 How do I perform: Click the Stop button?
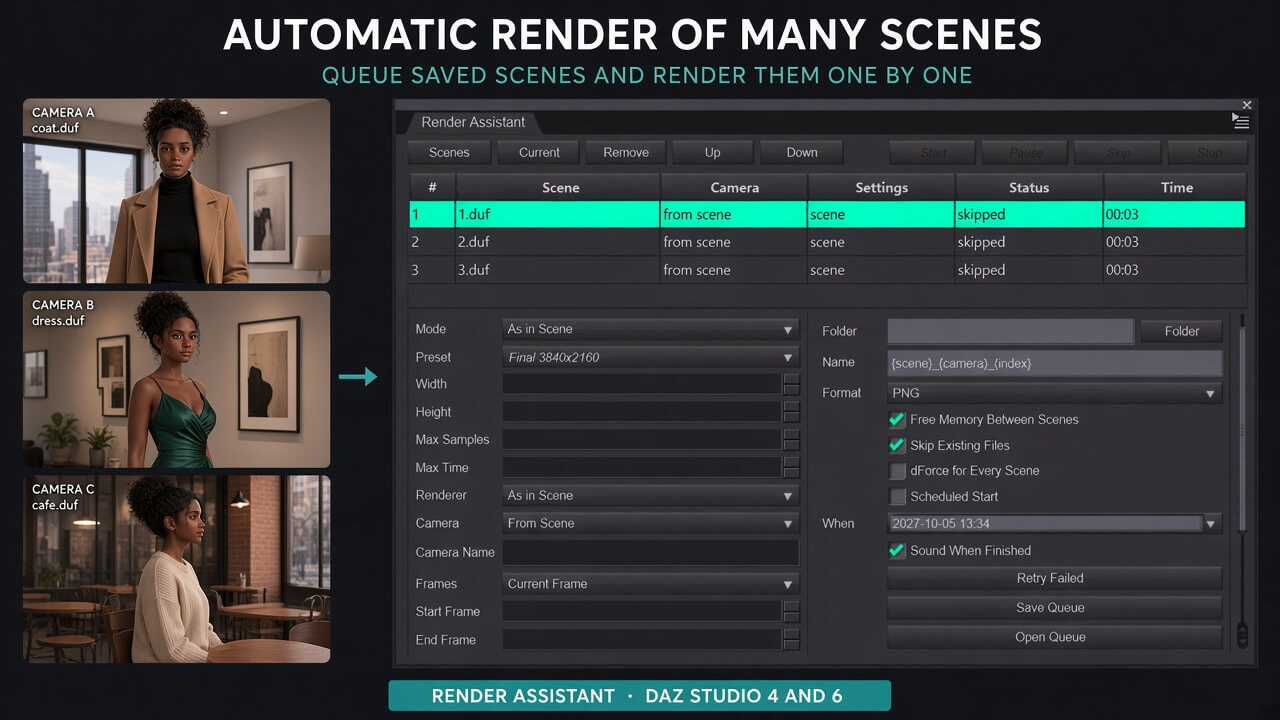click(1210, 153)
